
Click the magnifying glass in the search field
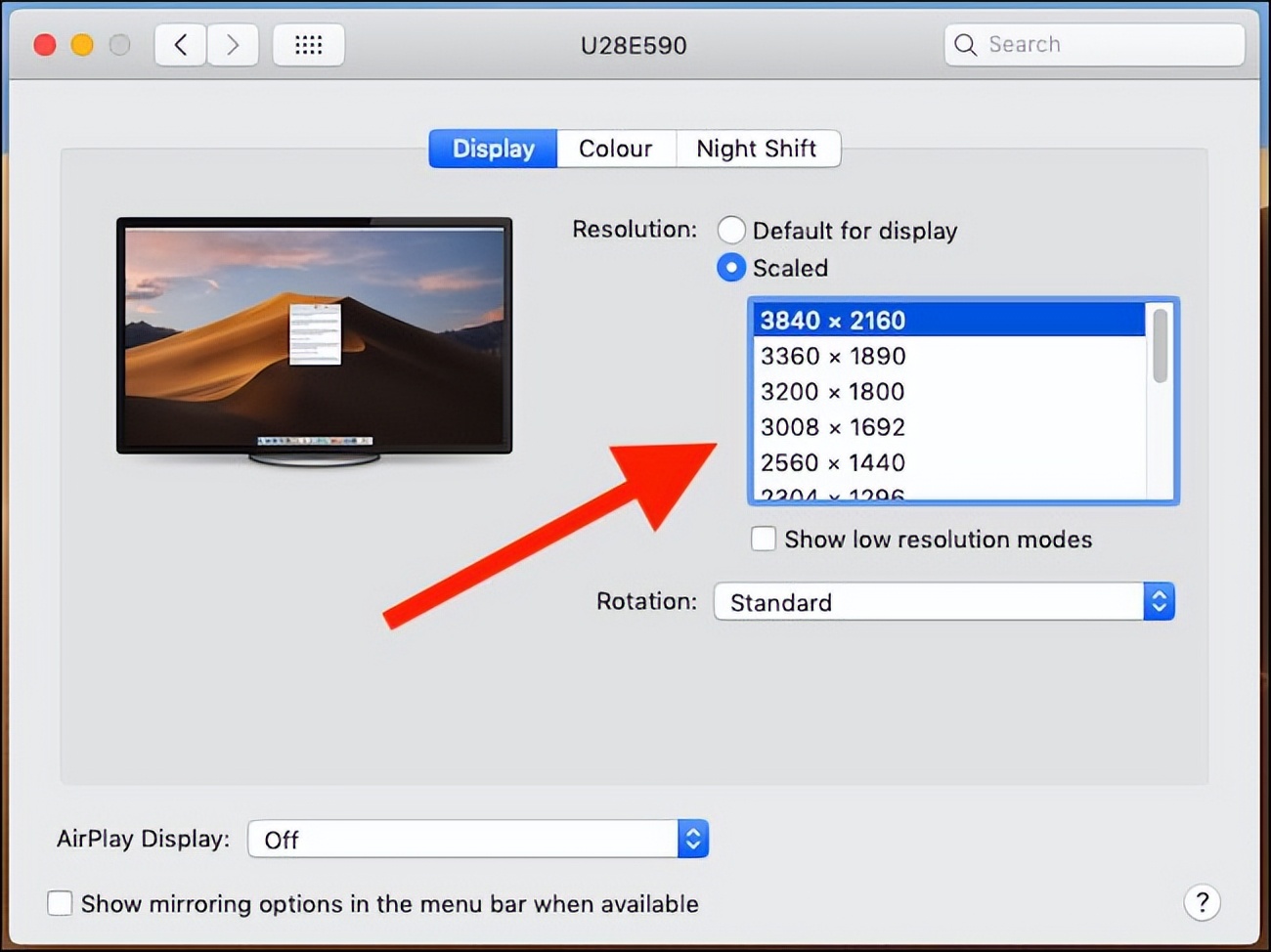(x=964, y=44)
